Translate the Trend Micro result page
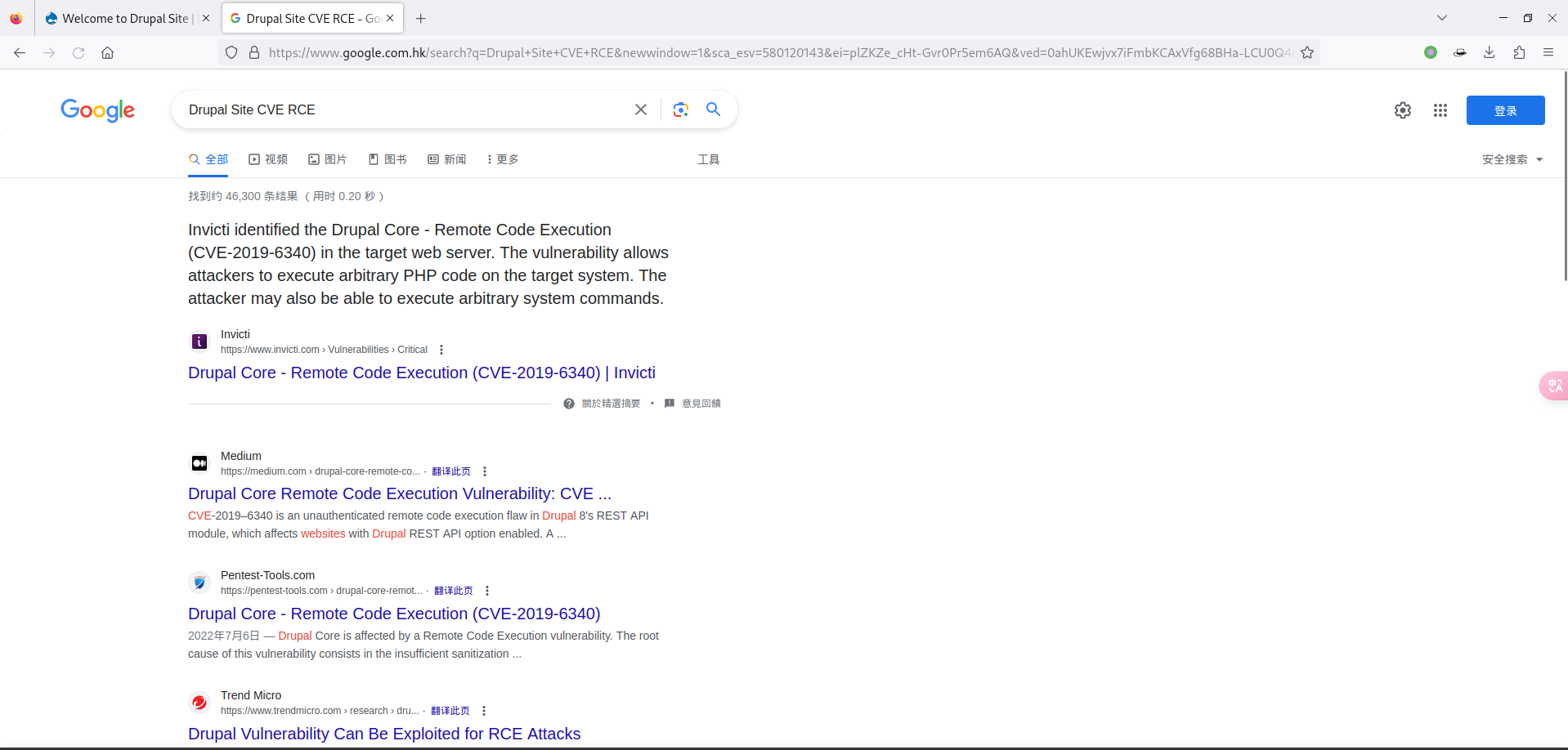 pos(450,711)
